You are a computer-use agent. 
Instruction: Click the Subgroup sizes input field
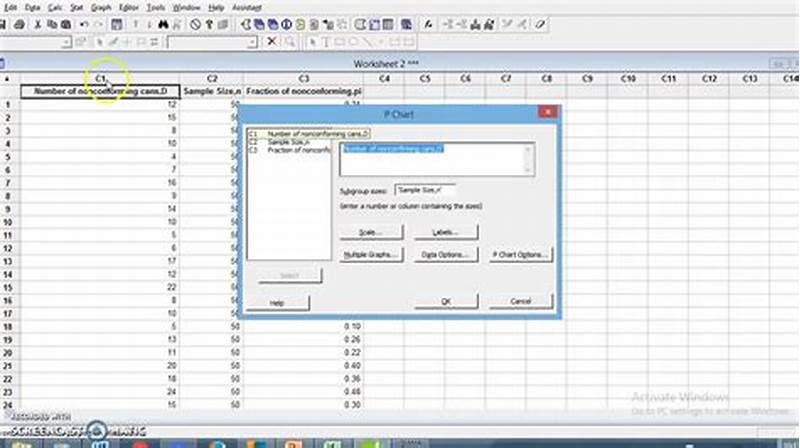pyautogui.click(x=424, y=190)
